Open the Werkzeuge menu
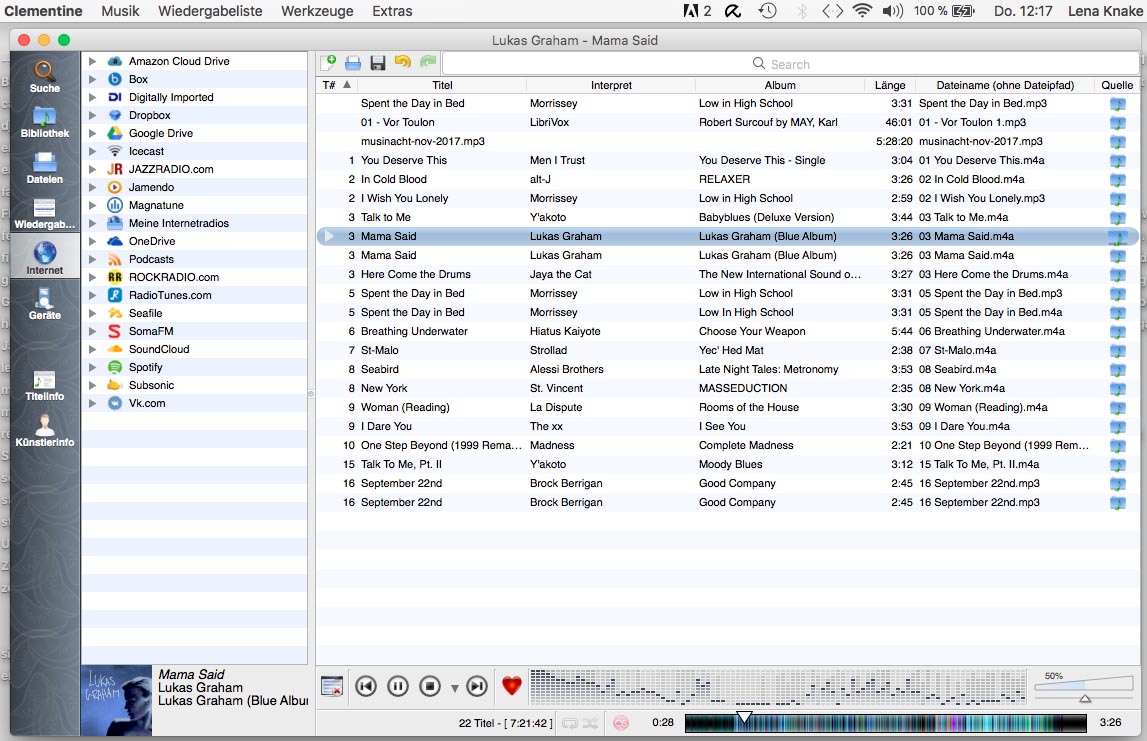Screen dimensions: 1147x741 click(317, 11)
